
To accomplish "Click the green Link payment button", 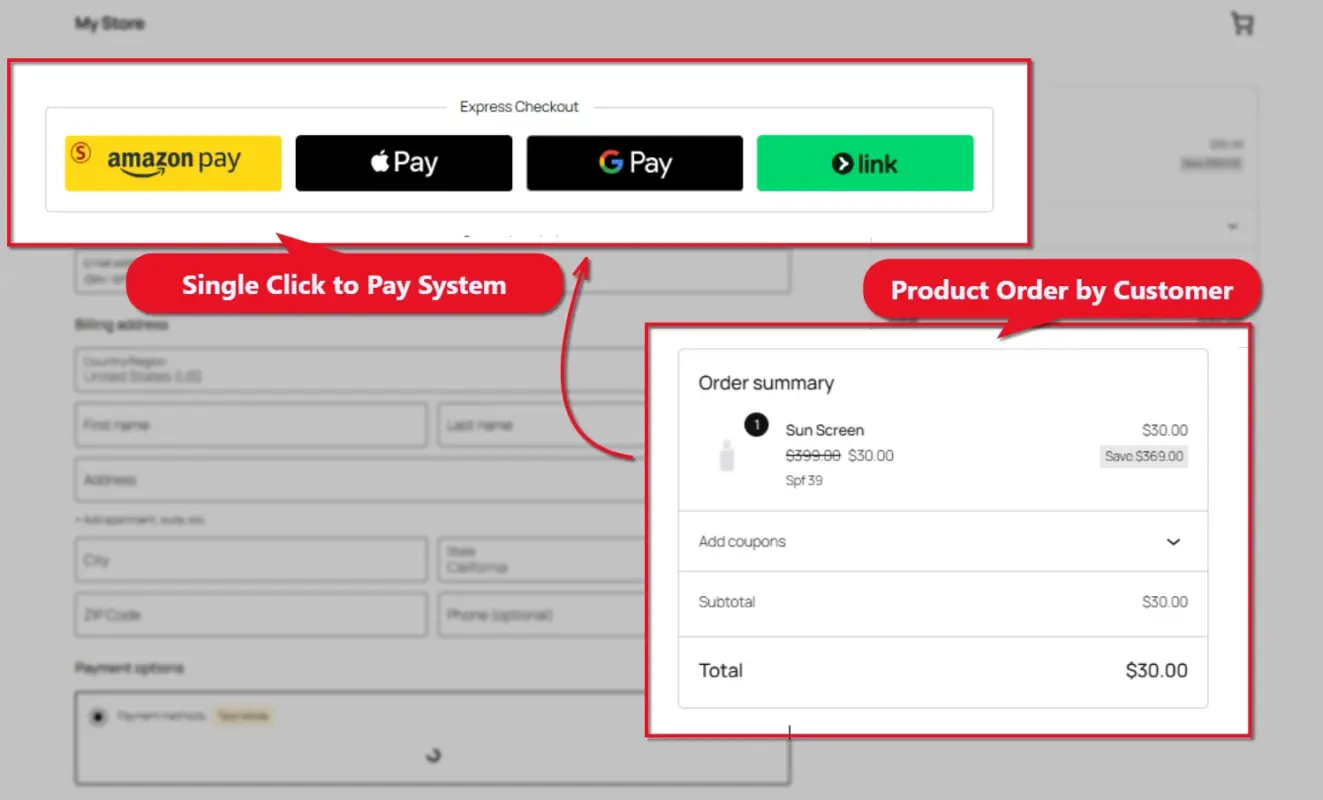I will (x=865, y=163).
